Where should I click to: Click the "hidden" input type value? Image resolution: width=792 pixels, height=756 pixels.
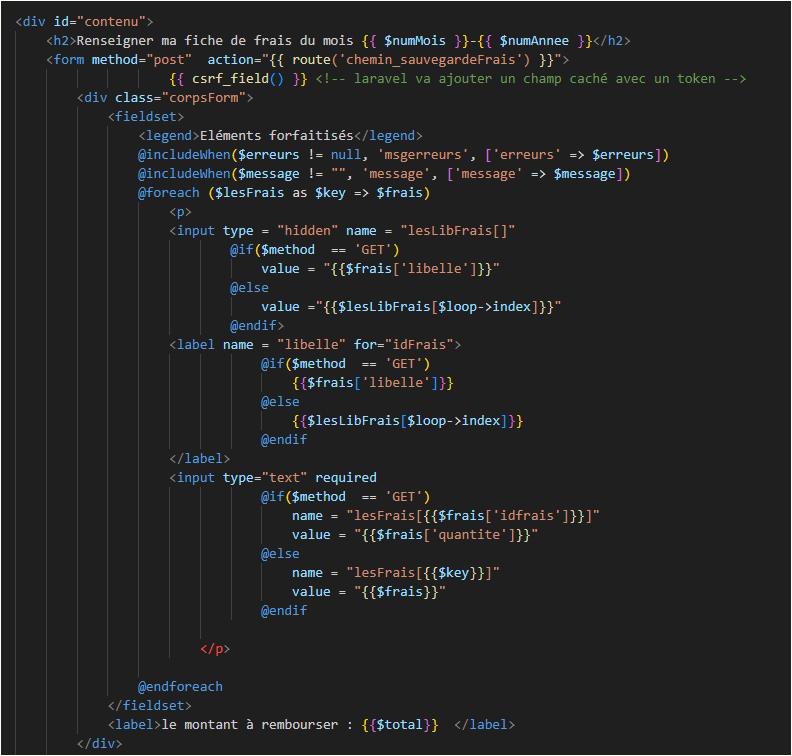(x=298, y=230)
